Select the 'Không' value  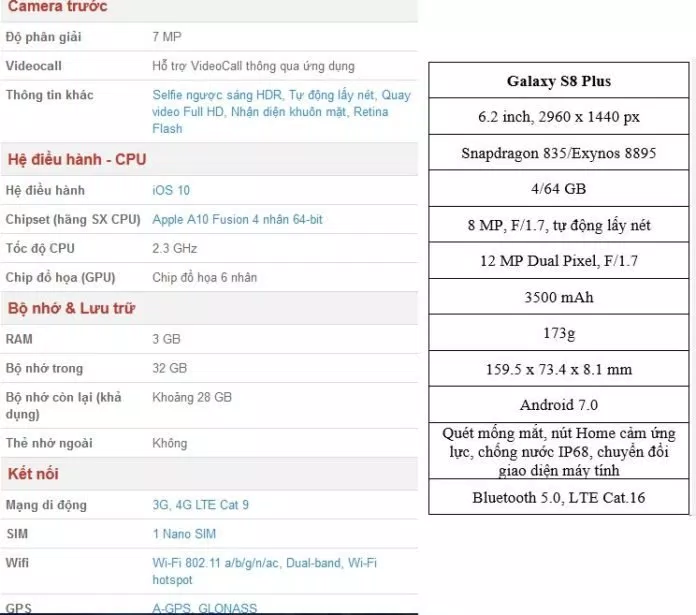(170, 443)
